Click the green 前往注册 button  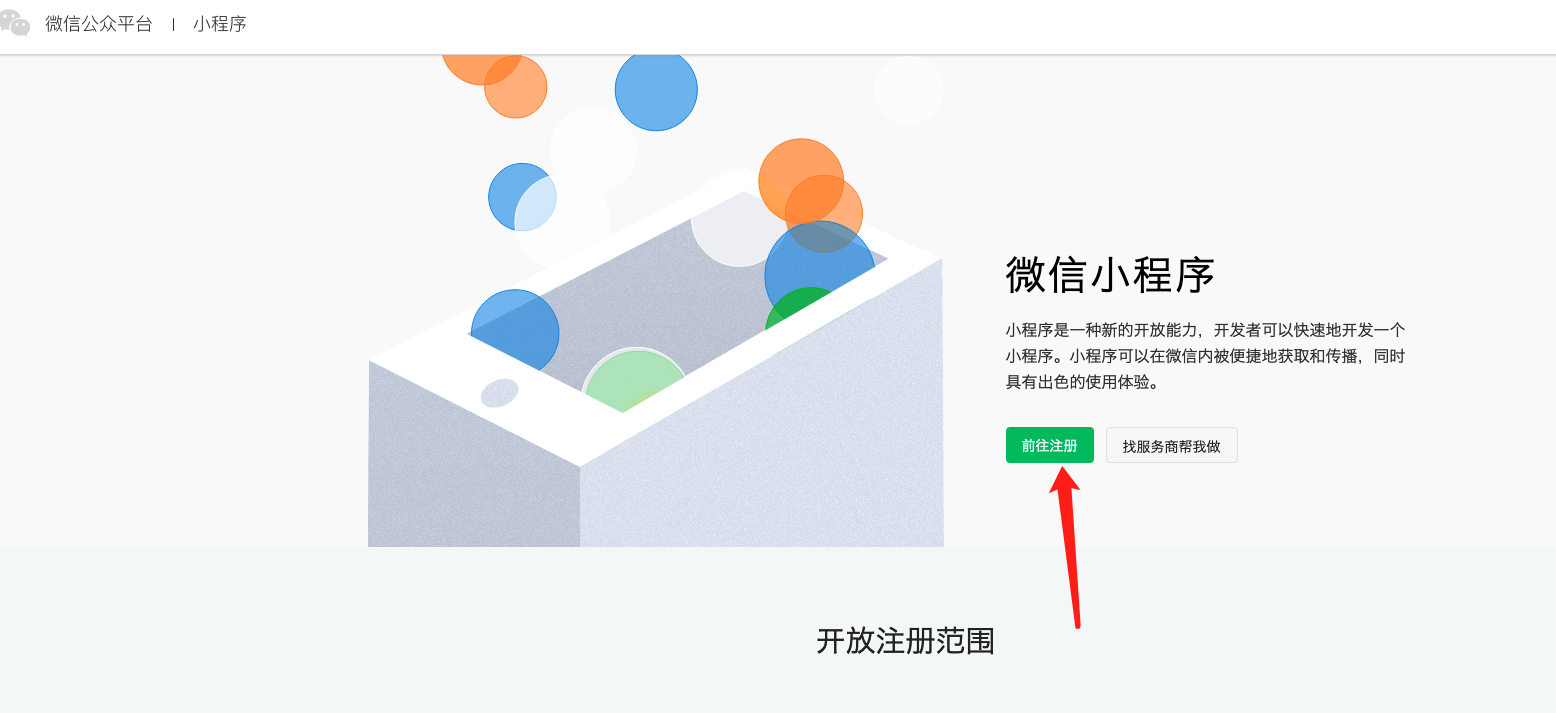(1050, 446)
